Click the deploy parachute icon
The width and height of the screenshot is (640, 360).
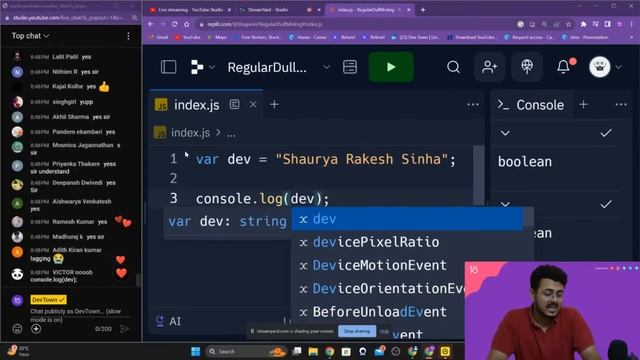[x=527, y=67]
